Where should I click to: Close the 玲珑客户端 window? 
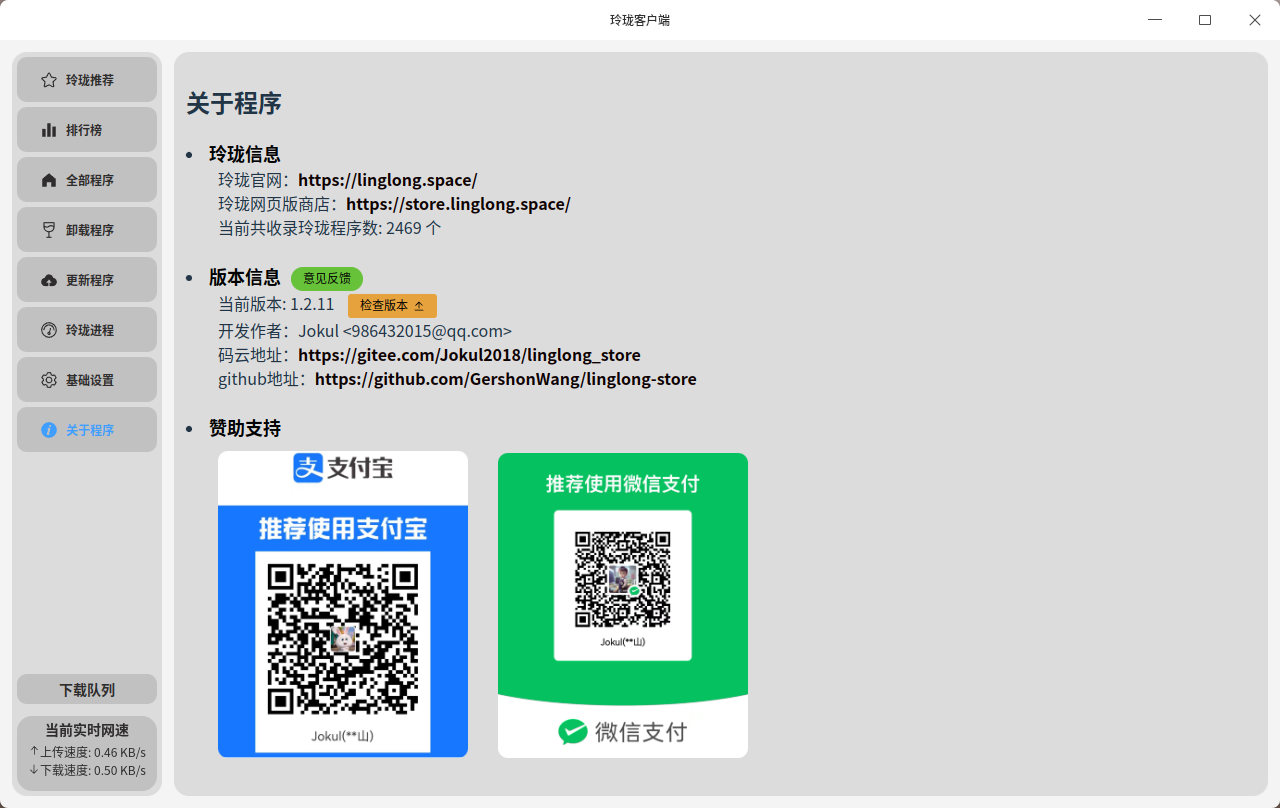click(1255, 20)
